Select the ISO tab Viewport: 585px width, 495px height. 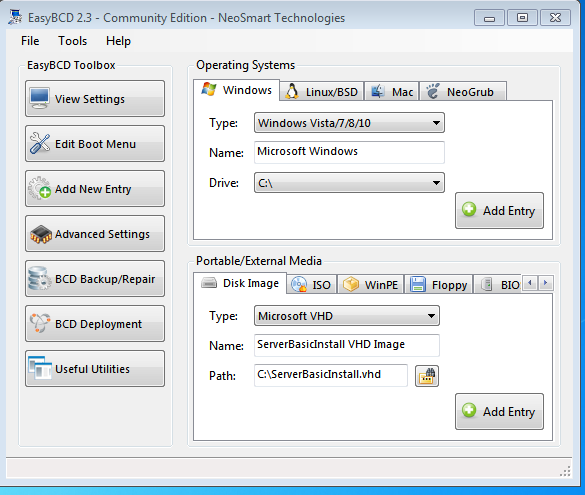pos(312,285)
